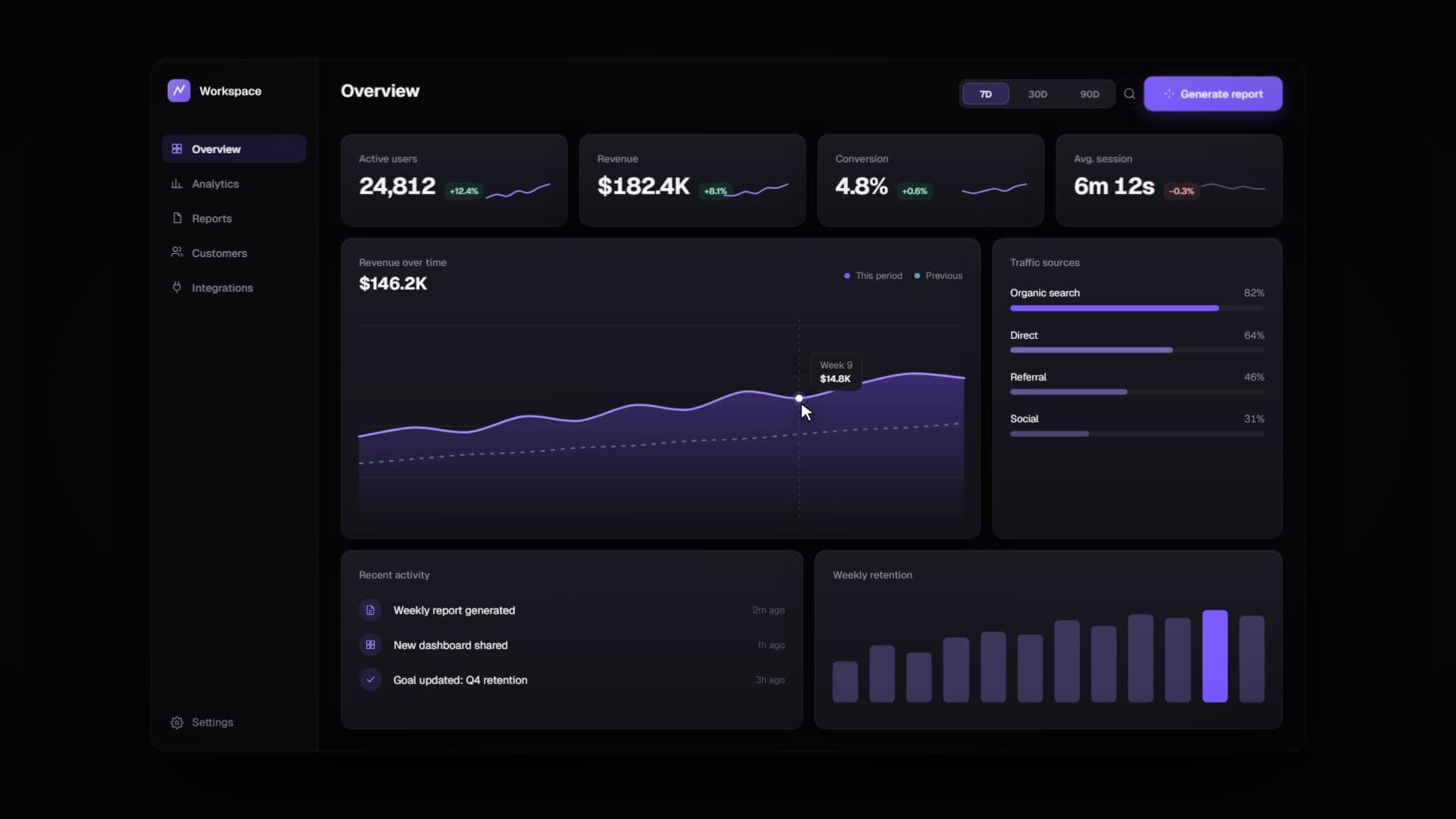Click the Generate report button
Screen dimensions: 1456x819
[1213, 94]
